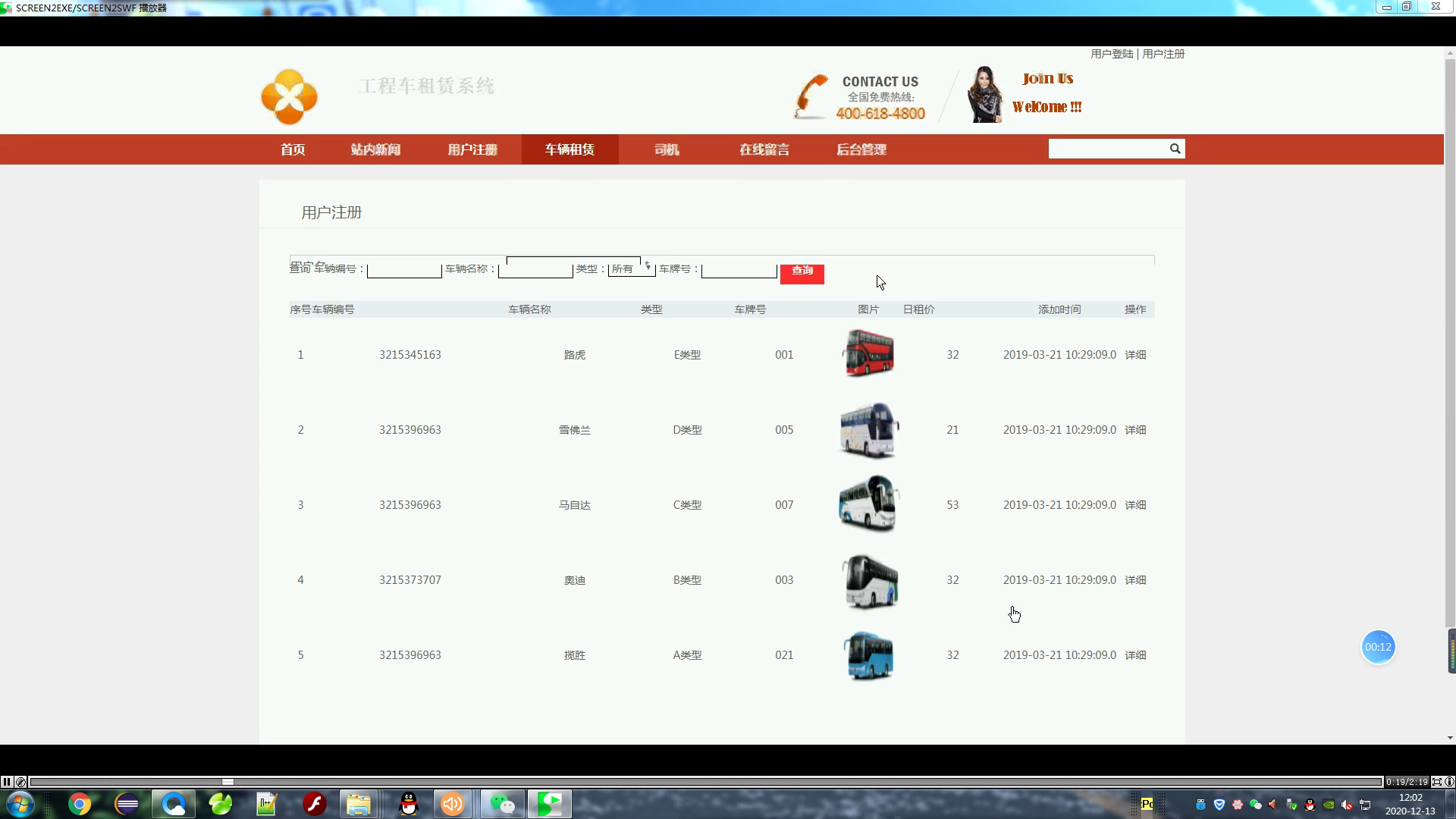
Task: Open the blue Q cloud browser taskbar icon
Action: coord(174,804)
